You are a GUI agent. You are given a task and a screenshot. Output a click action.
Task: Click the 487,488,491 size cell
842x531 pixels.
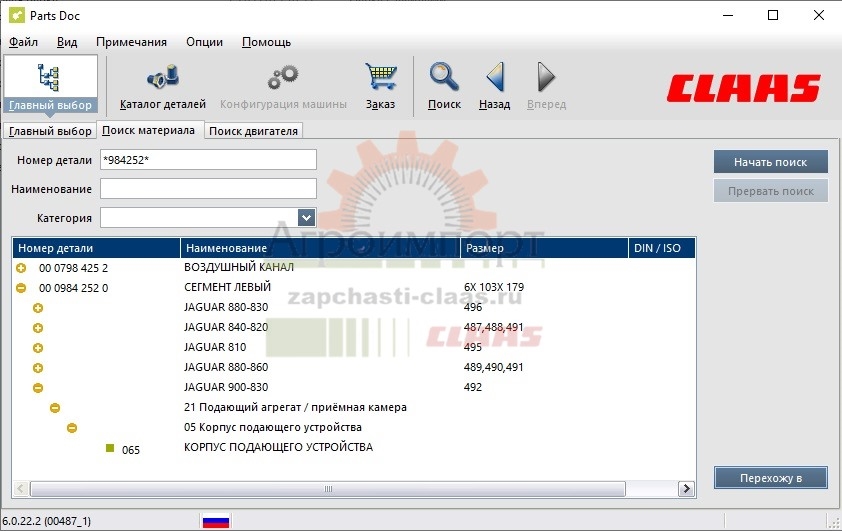493,327
